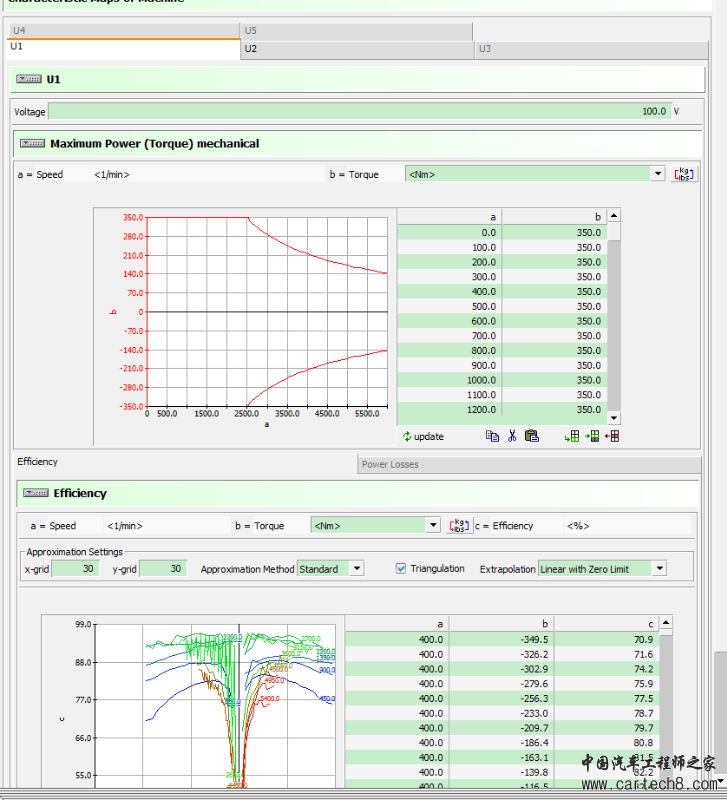The image size is (727, 800).
Task: Click the Voltage input field
Action: click(360, 111)
